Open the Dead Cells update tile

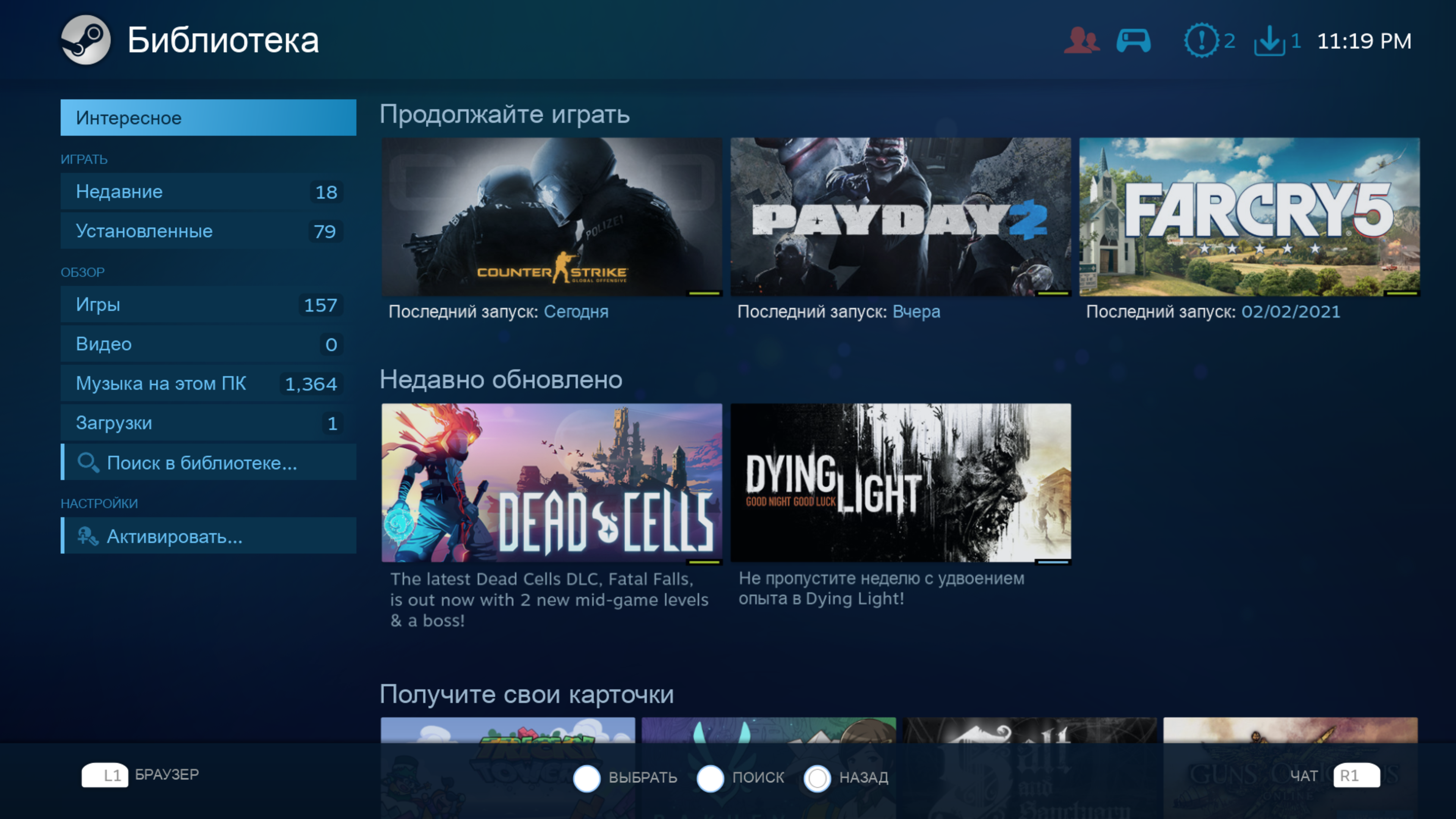pos(552,483)
